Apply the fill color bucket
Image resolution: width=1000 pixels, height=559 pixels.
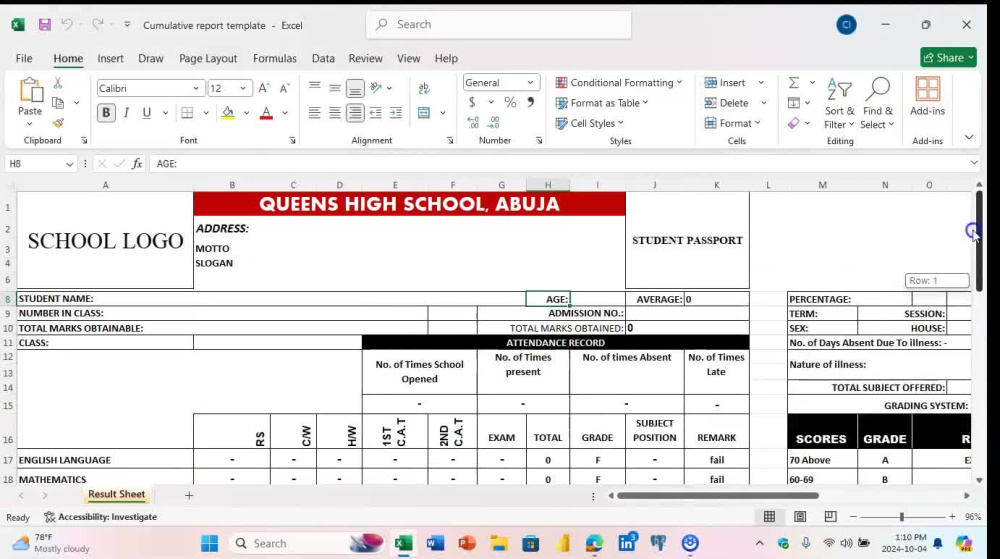pos(228,113)
